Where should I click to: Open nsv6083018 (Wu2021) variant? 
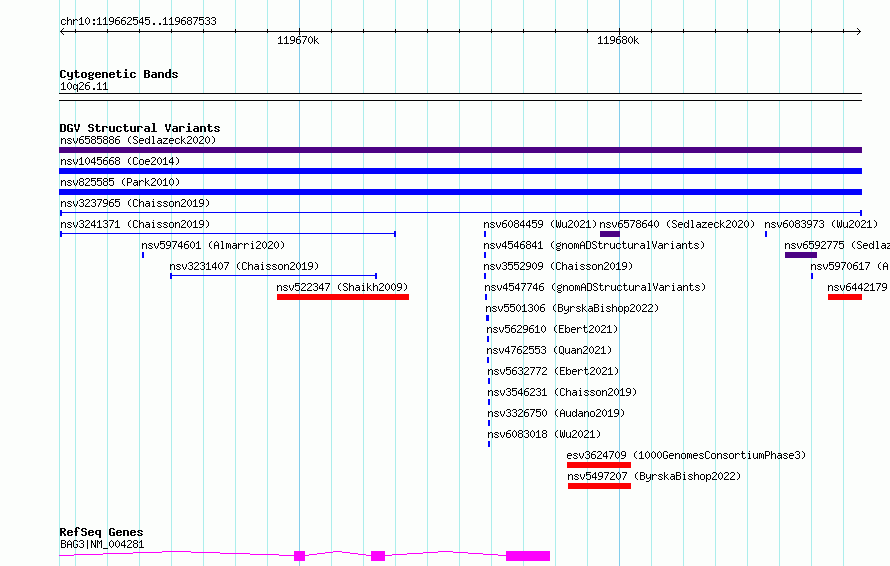pos(544,434)
